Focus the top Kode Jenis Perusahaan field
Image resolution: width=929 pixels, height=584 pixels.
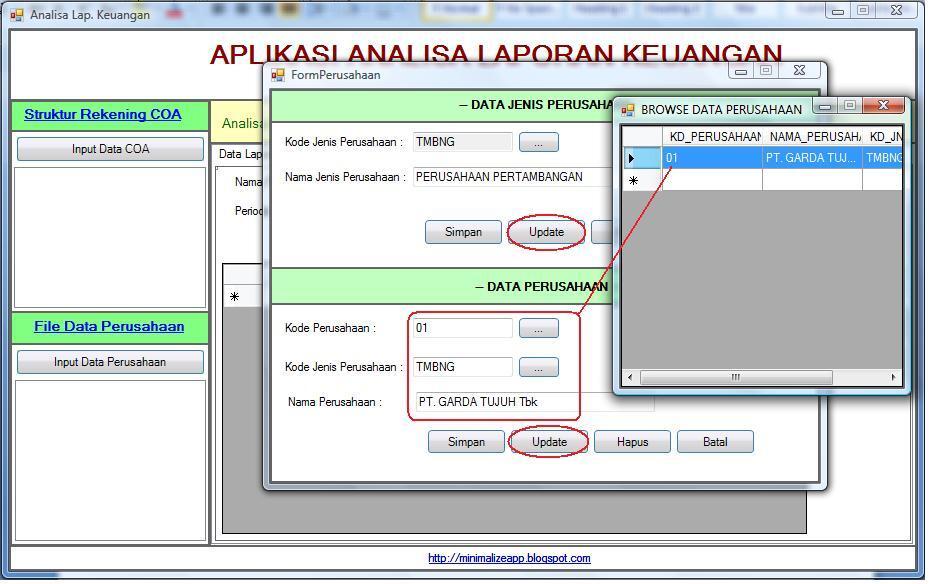pos(463,142)
